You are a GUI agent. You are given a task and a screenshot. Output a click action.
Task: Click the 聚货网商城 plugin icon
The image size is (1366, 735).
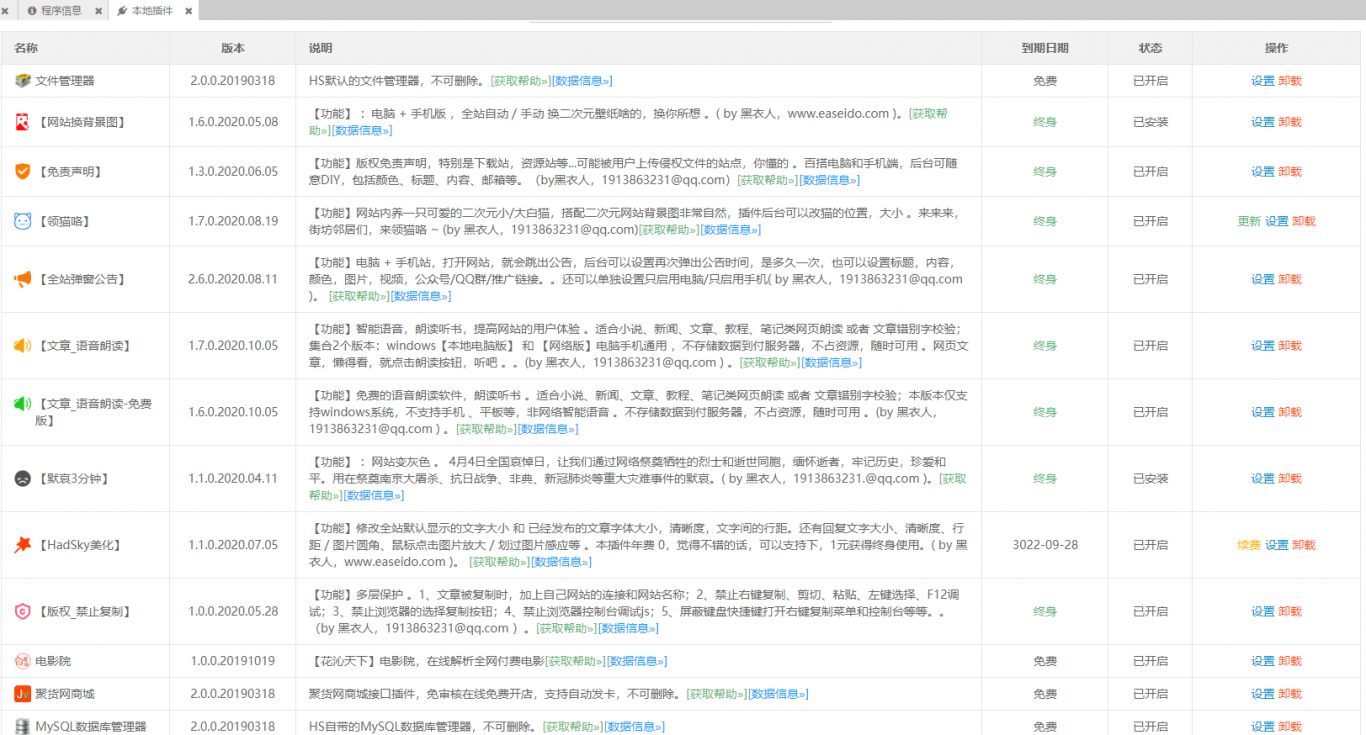click(22, 693)
